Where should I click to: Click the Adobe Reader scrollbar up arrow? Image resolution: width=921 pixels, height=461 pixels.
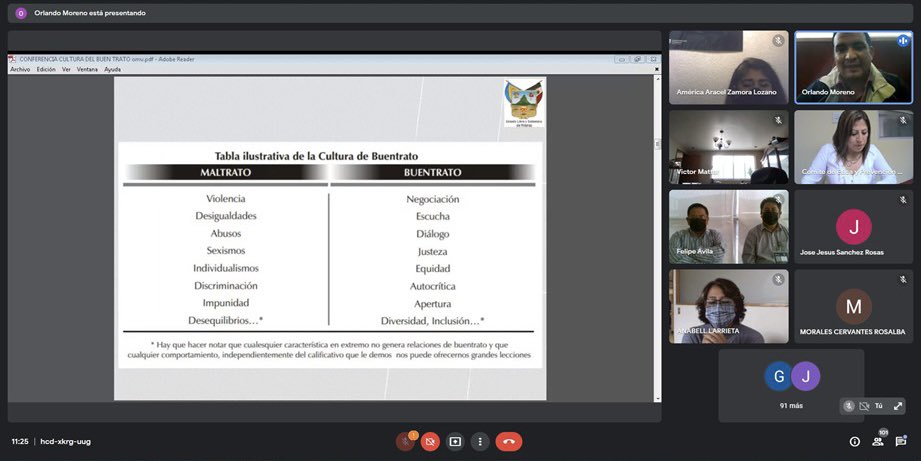pyautogui.click(x=657, y=79)
